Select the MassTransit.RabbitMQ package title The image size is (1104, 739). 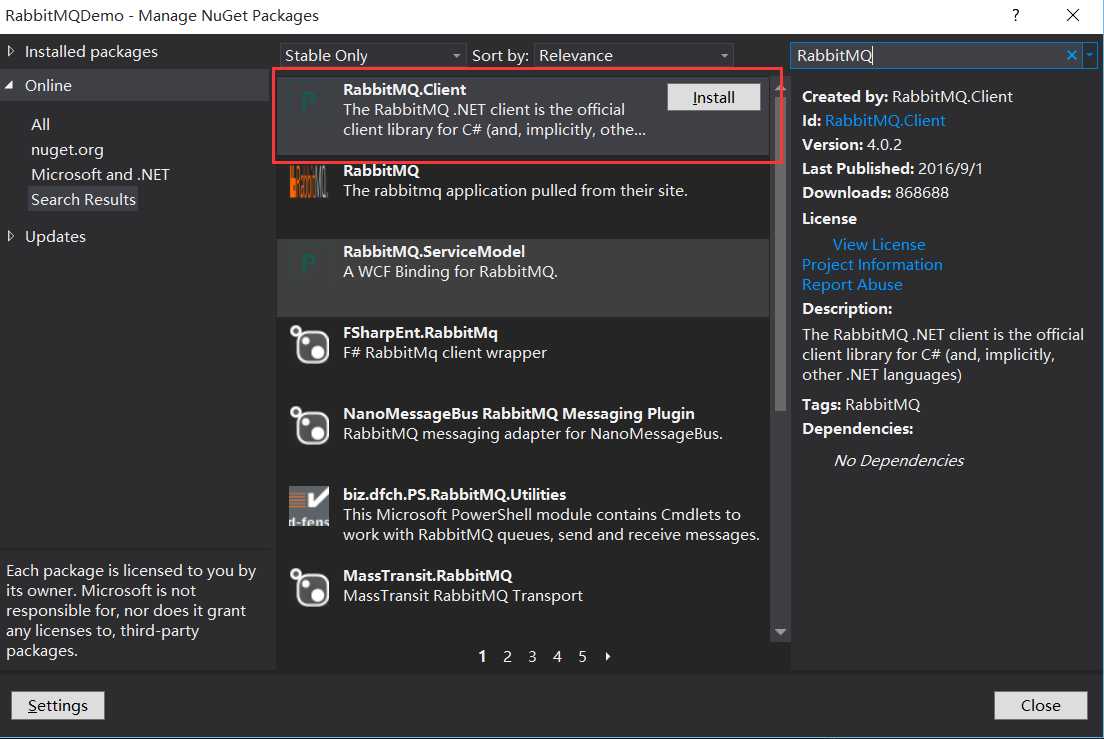pyautogui.click(x=427, y=575)
